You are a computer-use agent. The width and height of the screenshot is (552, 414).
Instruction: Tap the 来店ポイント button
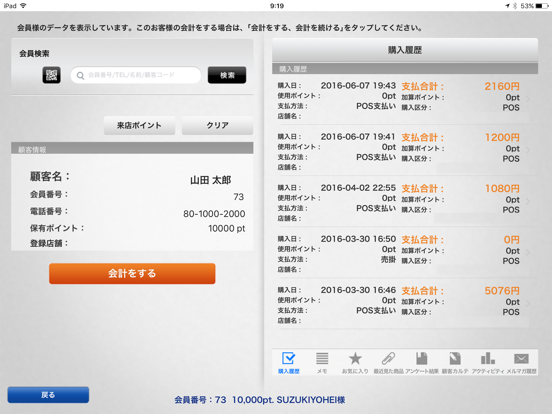[x=139, y=125]
